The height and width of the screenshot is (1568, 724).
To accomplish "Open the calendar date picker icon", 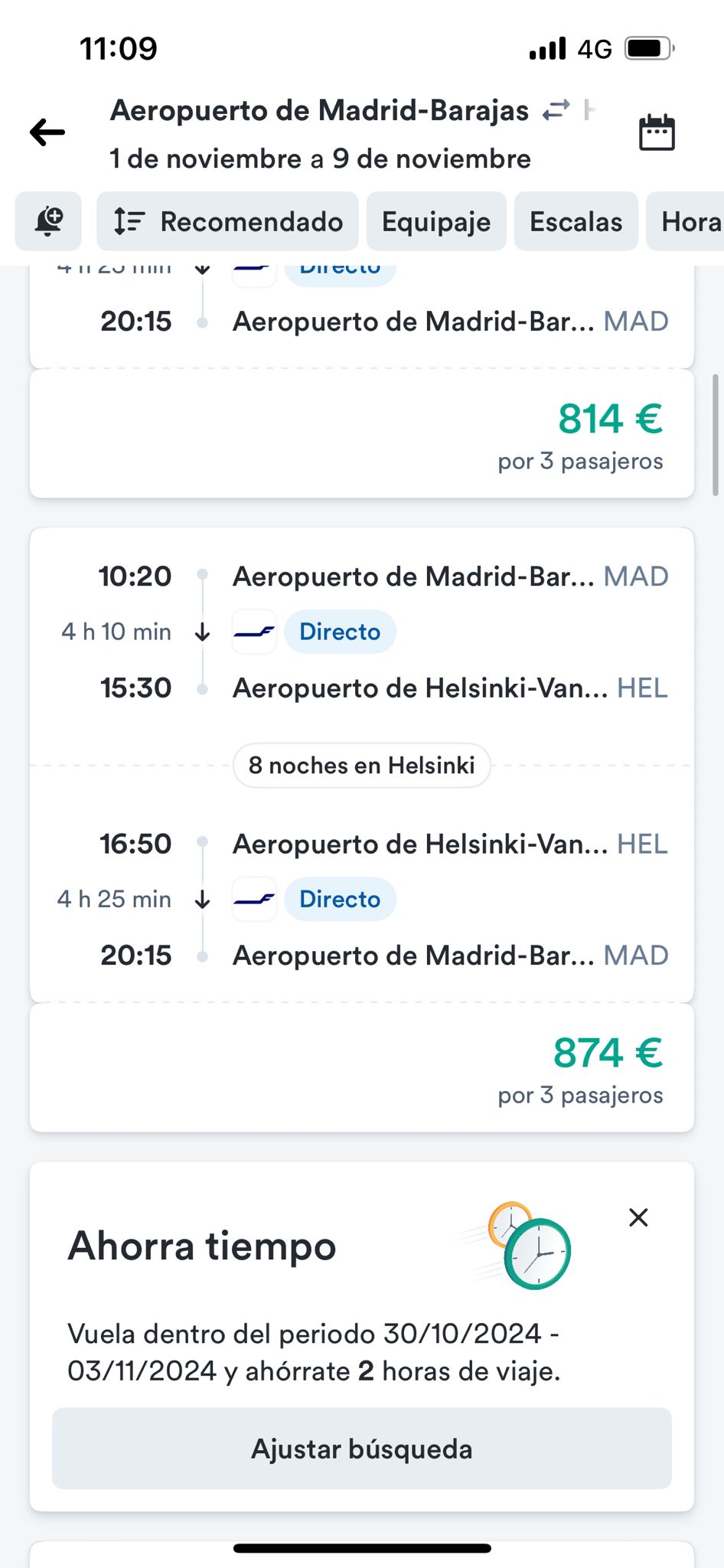I will [657, 132].
